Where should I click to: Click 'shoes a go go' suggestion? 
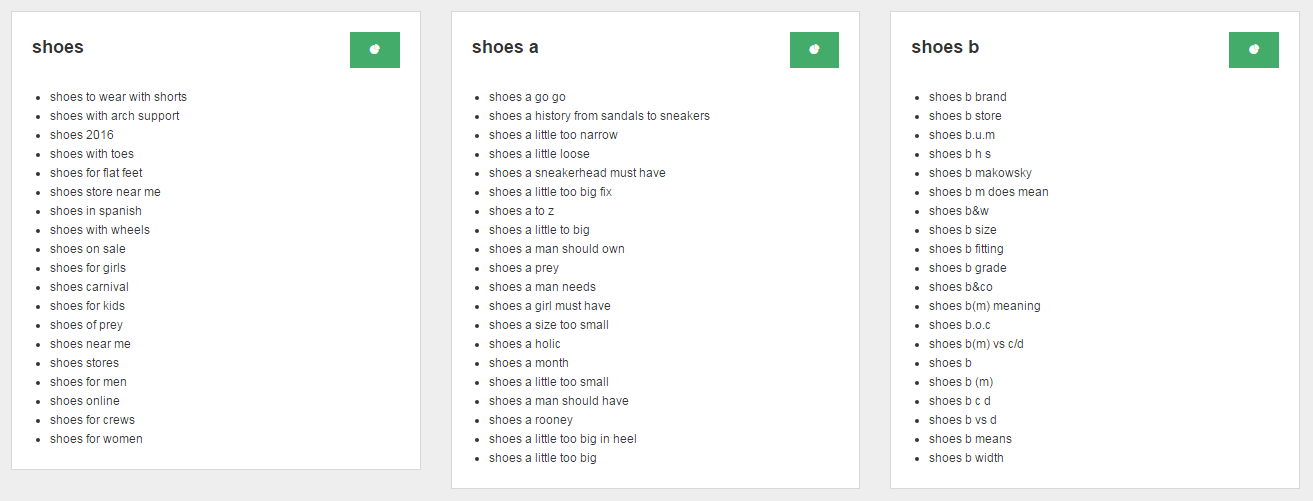[x=527, y=97]
